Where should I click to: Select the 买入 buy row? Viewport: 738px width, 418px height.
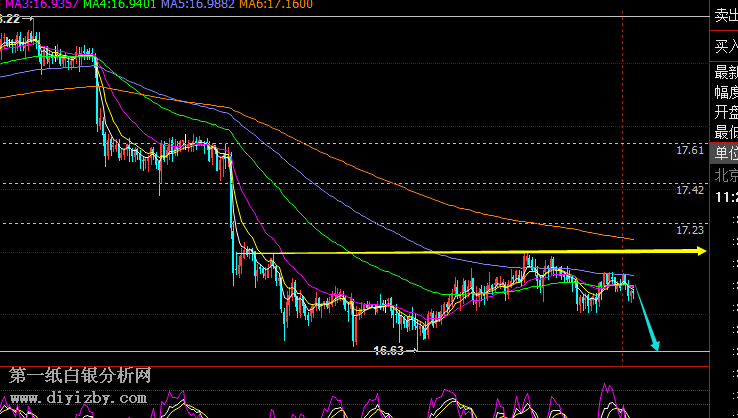point(725,45)
